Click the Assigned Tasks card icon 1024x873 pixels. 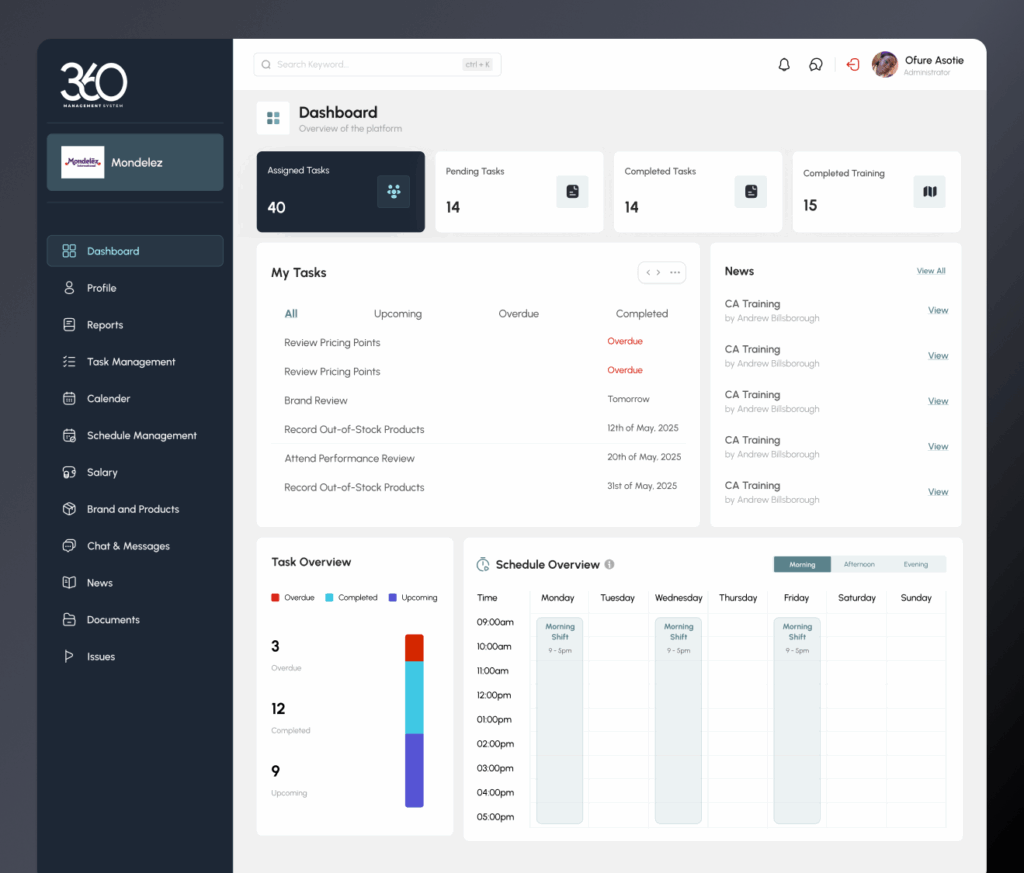393,192
